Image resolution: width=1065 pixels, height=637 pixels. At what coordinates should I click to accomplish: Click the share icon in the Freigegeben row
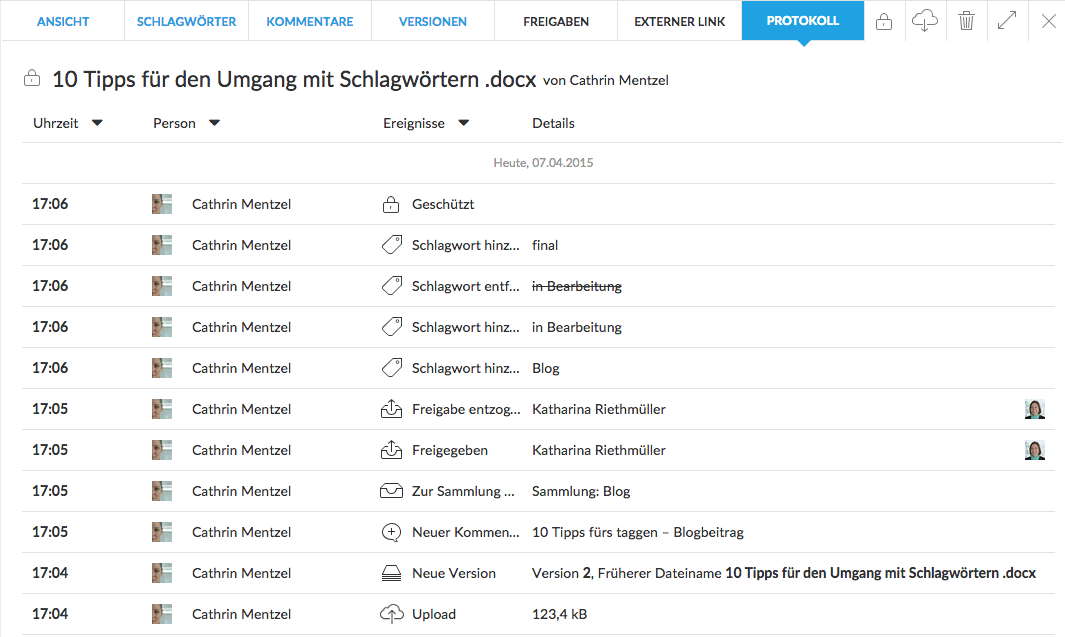click(x=391, y=450)
